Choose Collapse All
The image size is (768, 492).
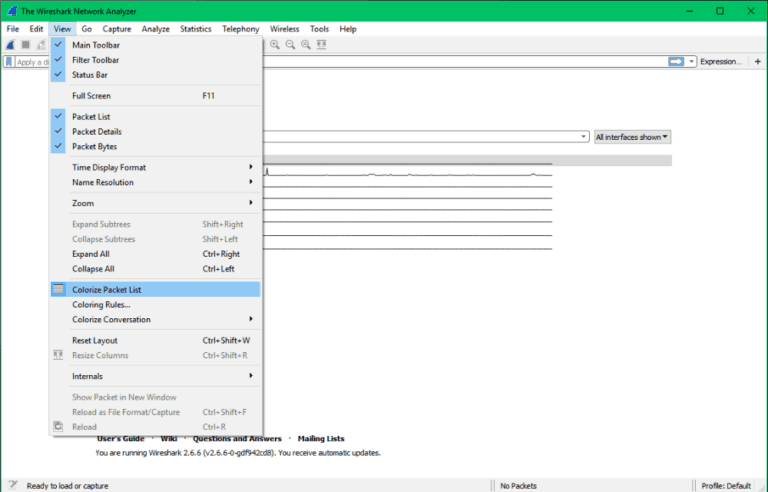point(155,269)
